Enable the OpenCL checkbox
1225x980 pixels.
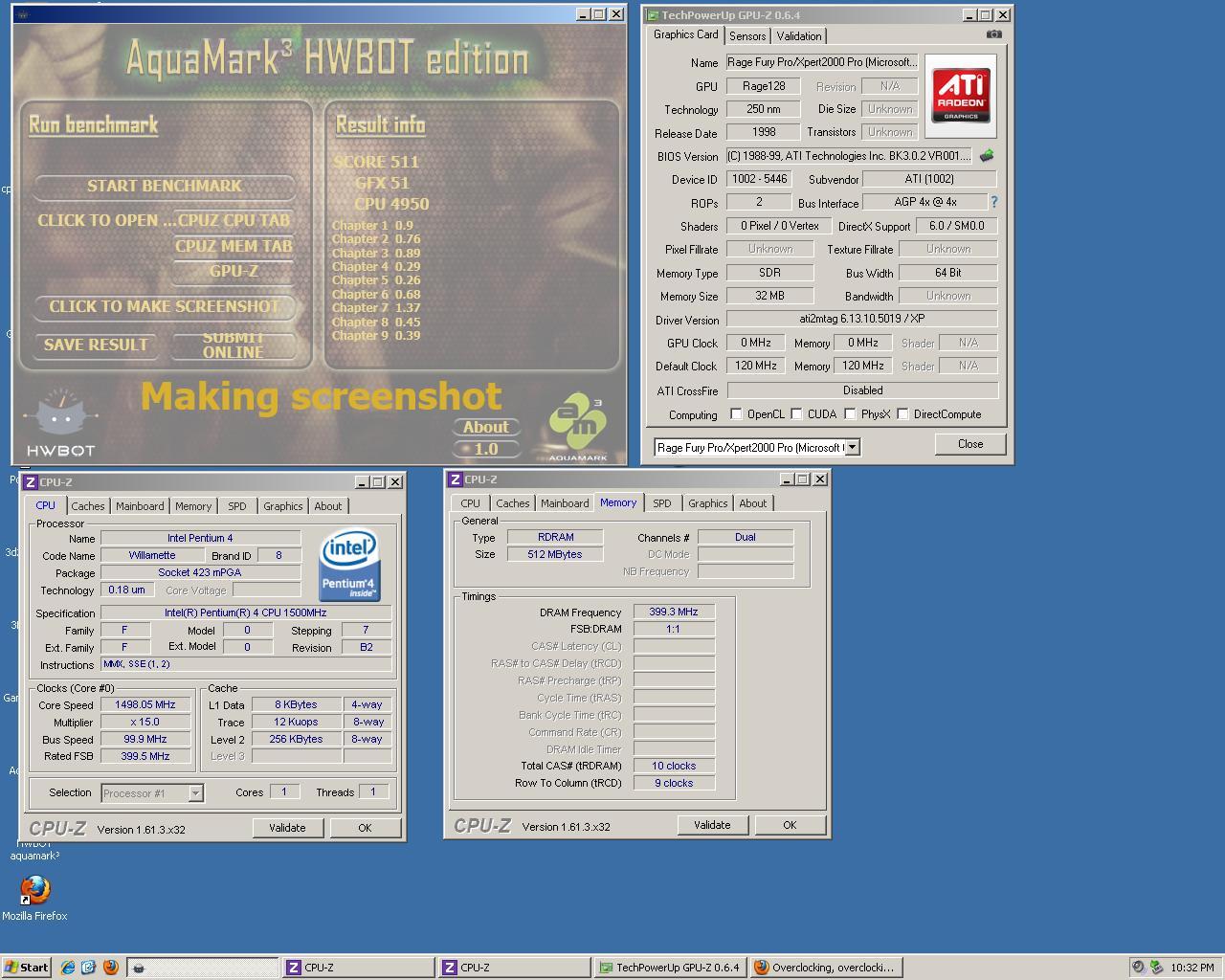(x=736, y=414)
